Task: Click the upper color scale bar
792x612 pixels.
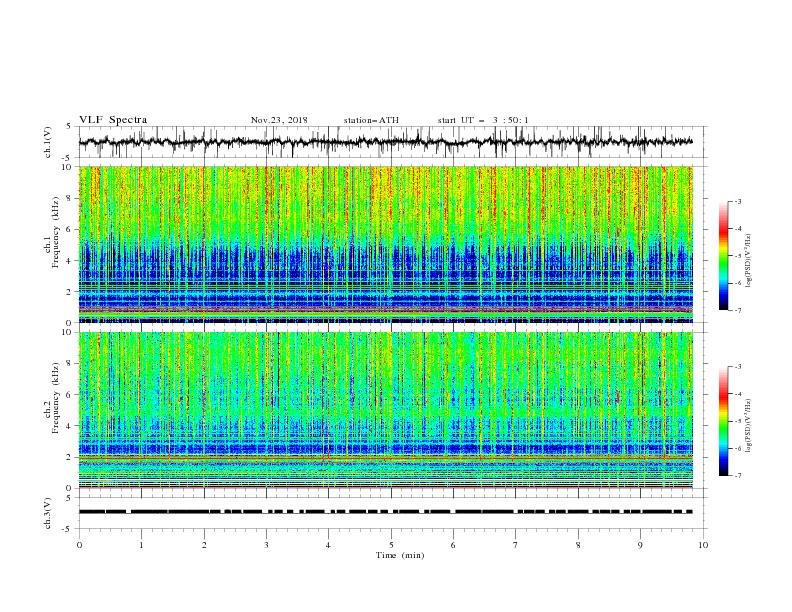Action: [x=724, y=256]
